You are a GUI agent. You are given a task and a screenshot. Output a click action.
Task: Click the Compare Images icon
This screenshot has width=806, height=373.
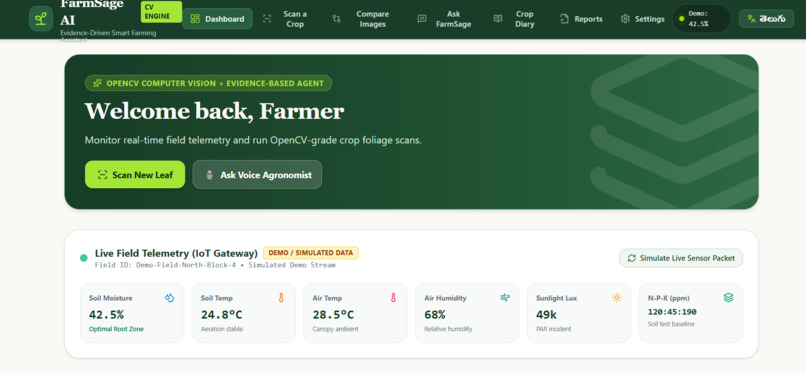336,19
